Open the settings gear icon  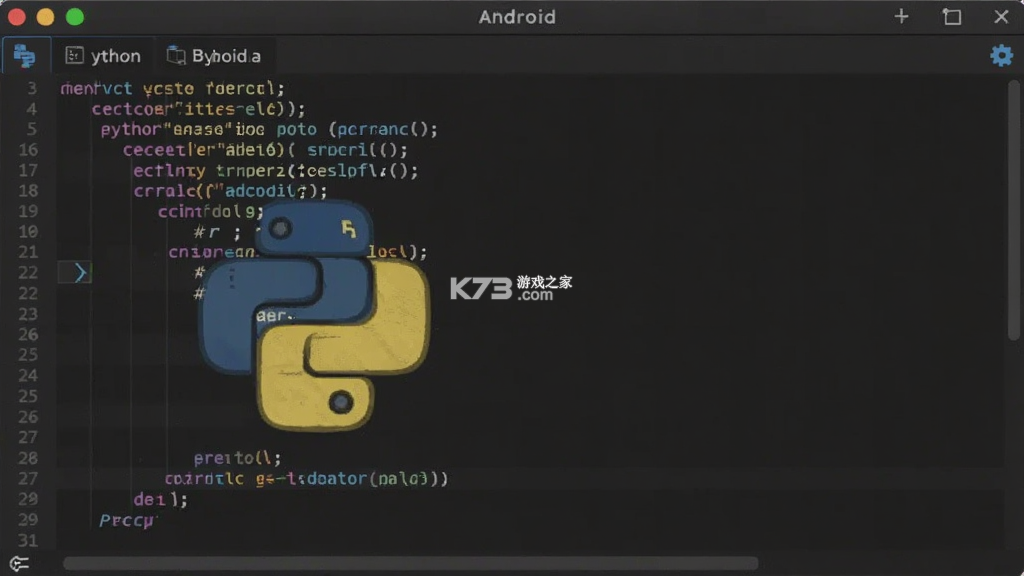pos(1001,56)
